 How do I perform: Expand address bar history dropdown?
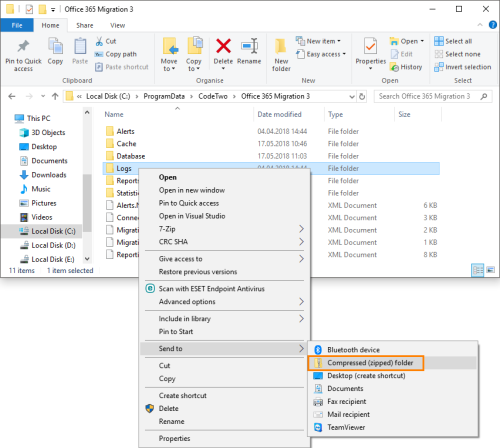[352, 97]
